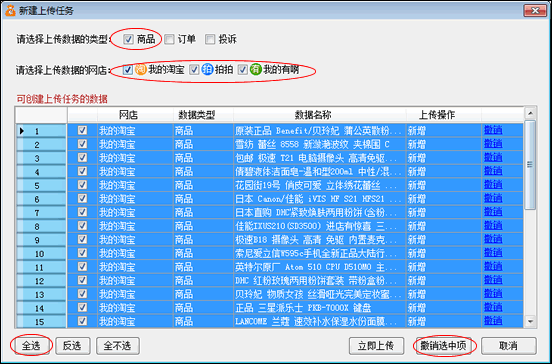The width and height of the screenshot is (552, 364).
Task: Click the green 我的有啊 shop icon
Action: click(256, 70)
